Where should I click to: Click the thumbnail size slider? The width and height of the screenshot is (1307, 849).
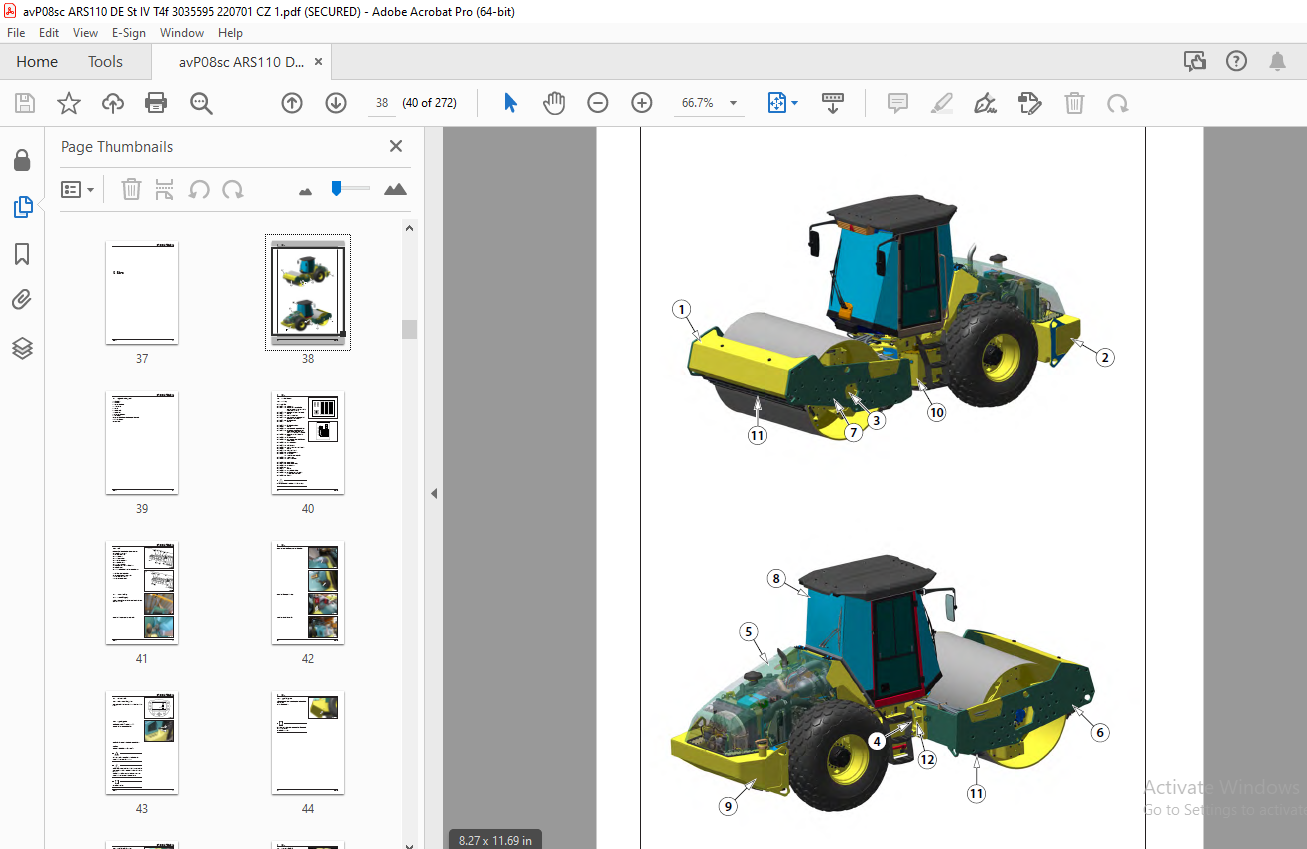click(337, 187)
